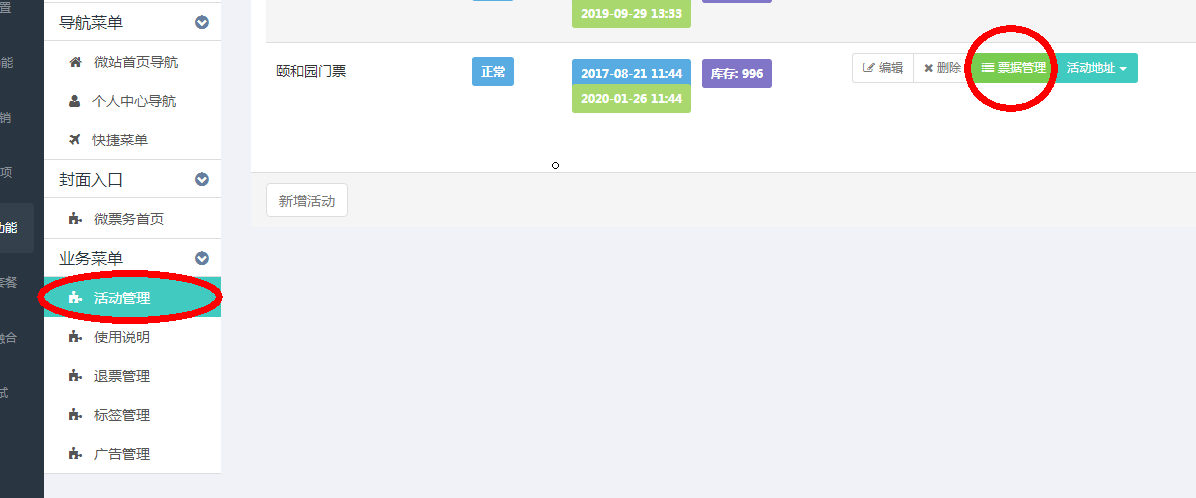The width and height of the screenshot is (1196, 498).
Task: Open the 活动地址 dropdown button
Action: pos(1096,68)
